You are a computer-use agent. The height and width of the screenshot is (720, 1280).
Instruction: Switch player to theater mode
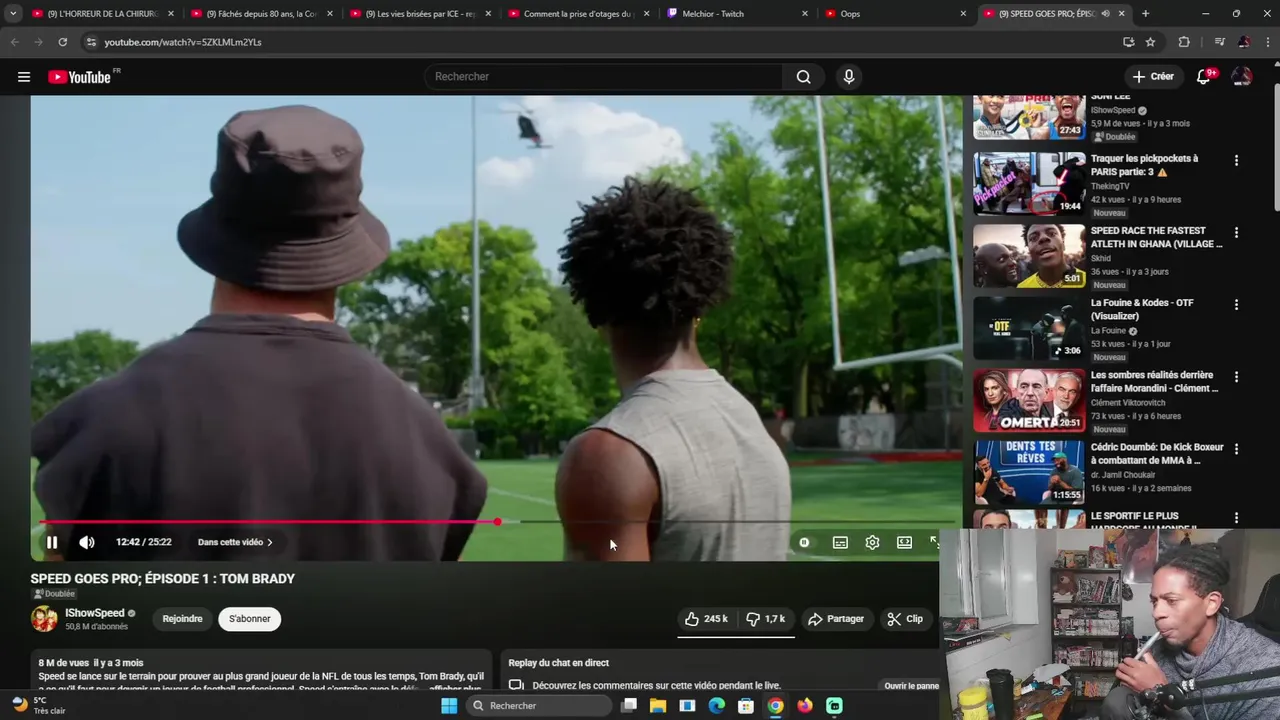tap(904, 542)
